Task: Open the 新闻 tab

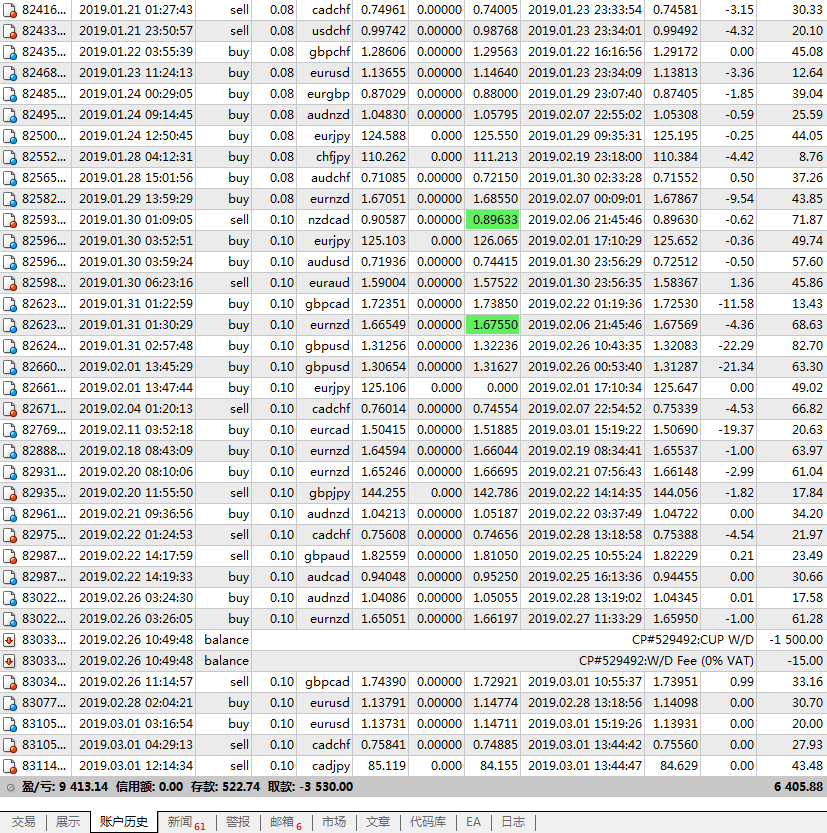Action: click(x=186, y=822)
